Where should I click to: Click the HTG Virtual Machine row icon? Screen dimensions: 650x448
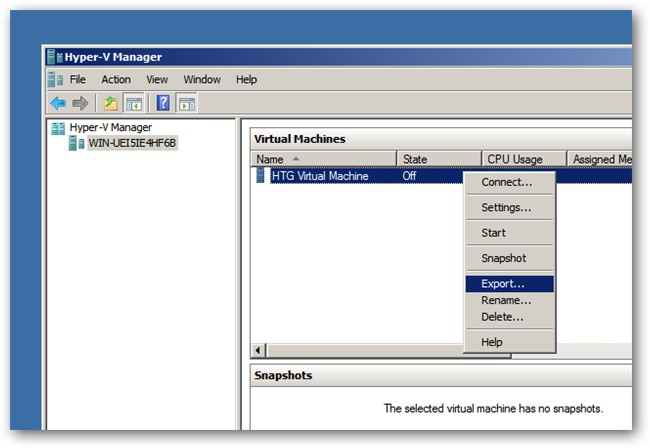pos(261,175)
